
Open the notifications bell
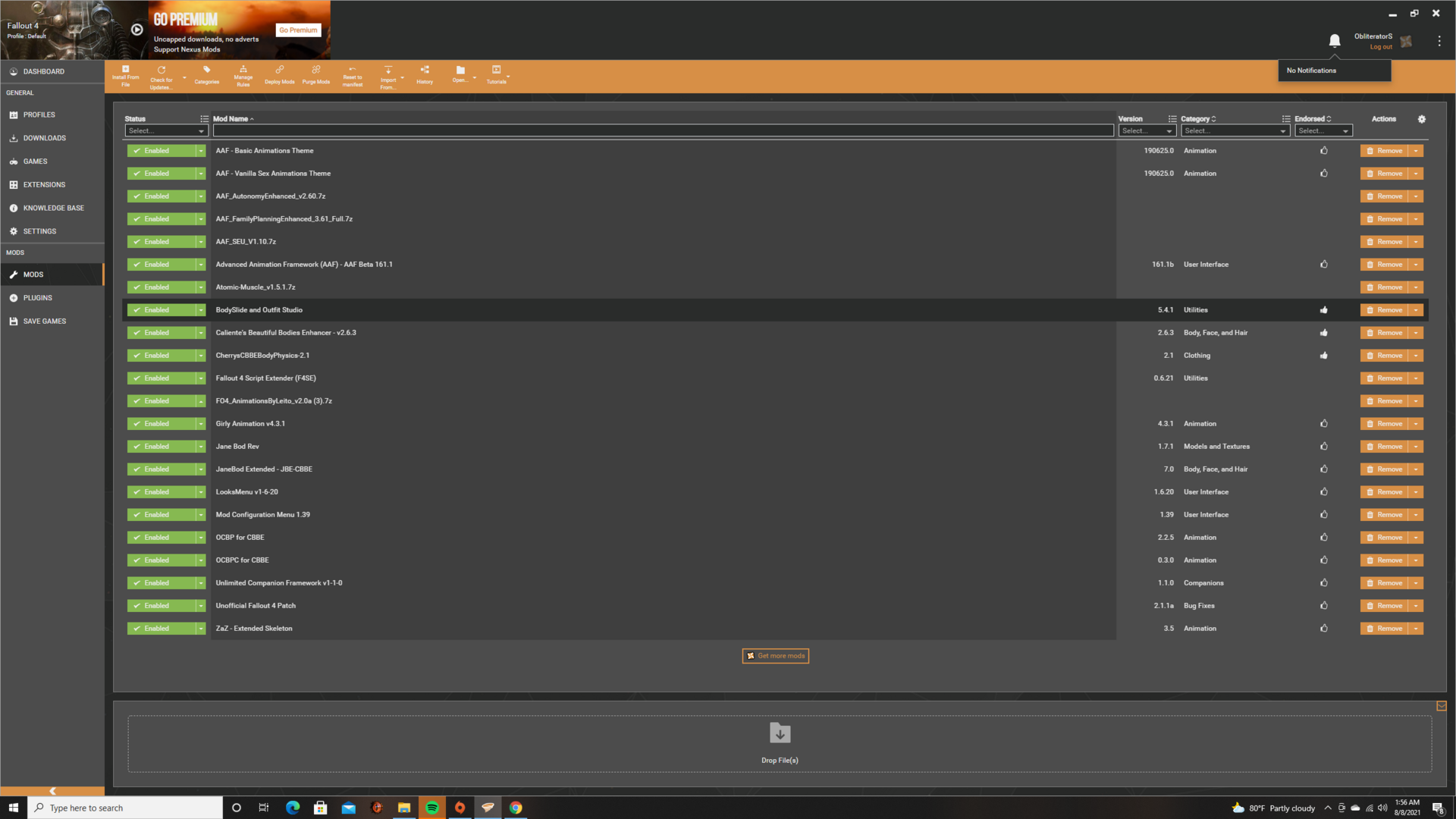(1335, 40)
